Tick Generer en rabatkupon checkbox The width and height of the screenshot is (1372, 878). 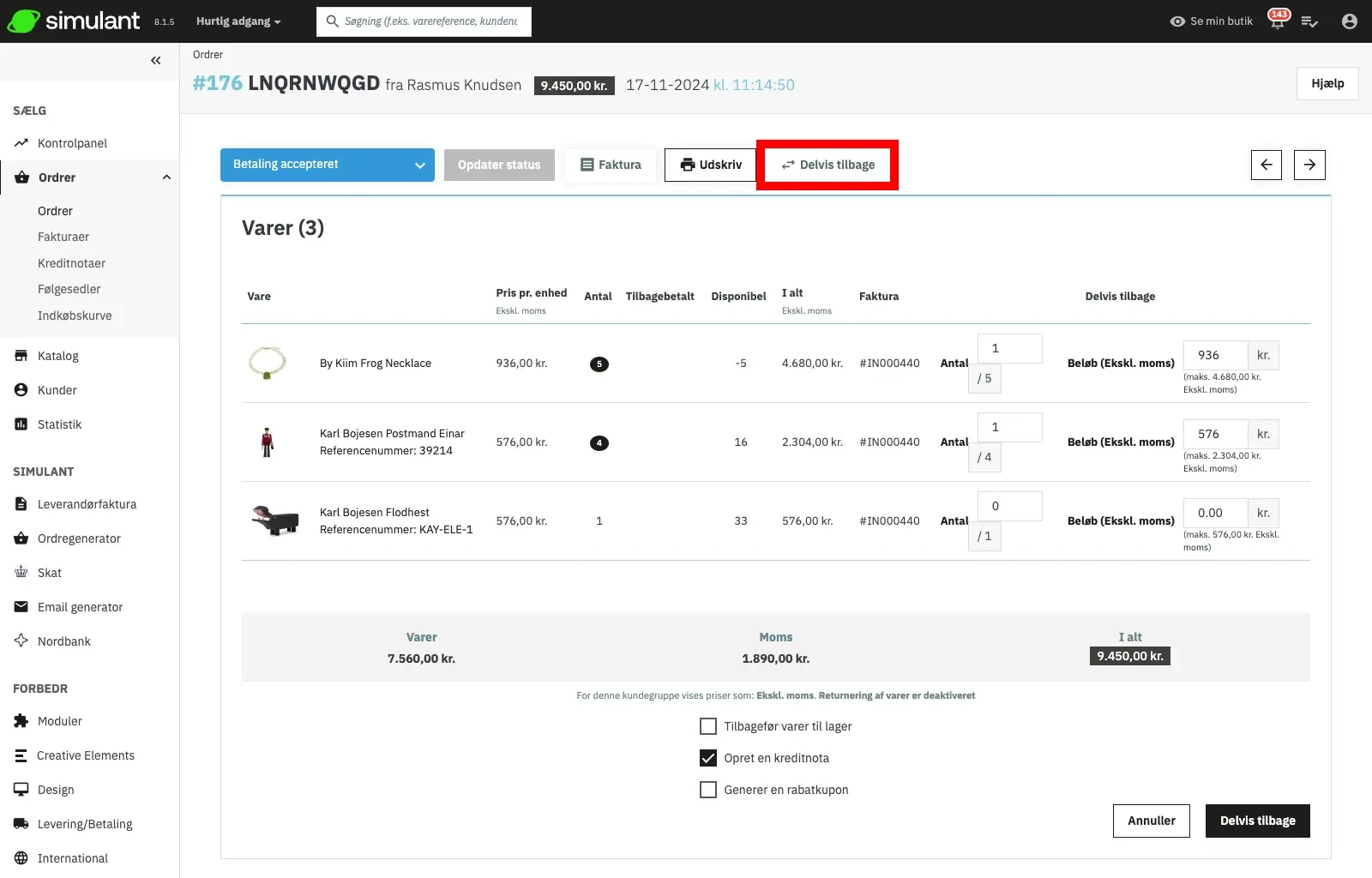[708, 790]
